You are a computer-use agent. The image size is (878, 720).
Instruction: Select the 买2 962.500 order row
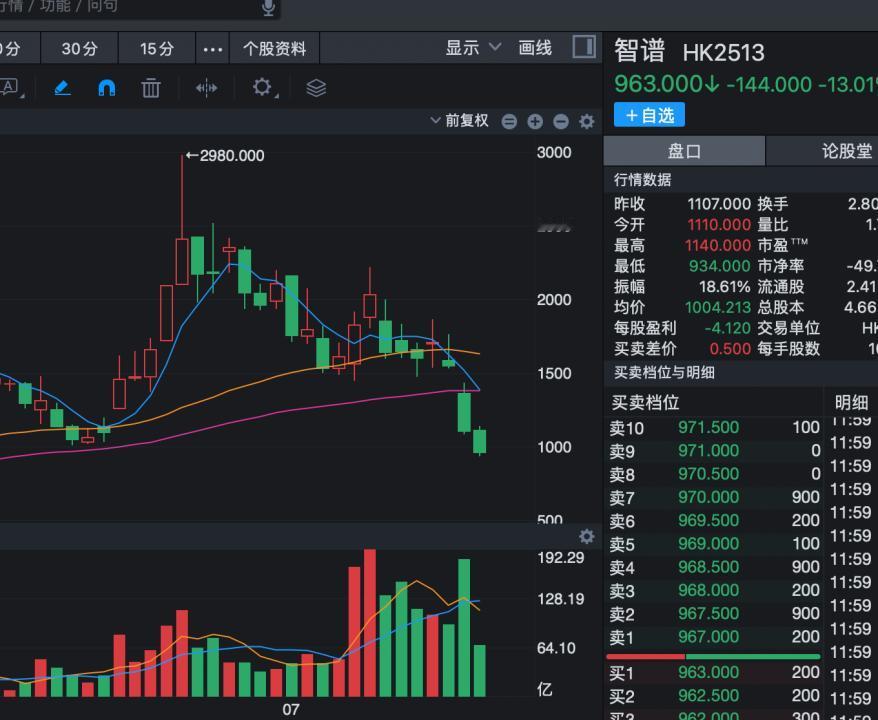click(x=714, y=696)
